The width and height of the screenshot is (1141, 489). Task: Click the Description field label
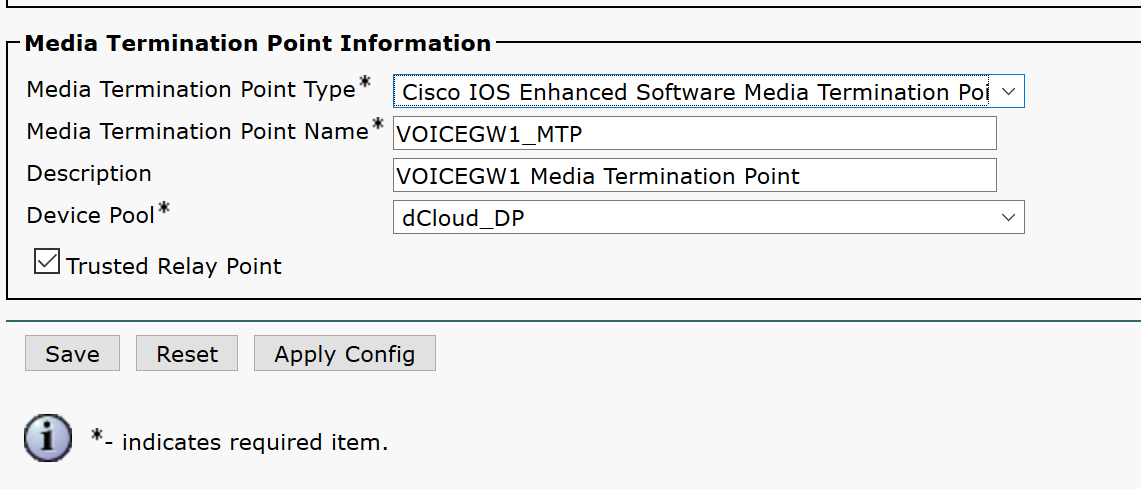point(89,174)
